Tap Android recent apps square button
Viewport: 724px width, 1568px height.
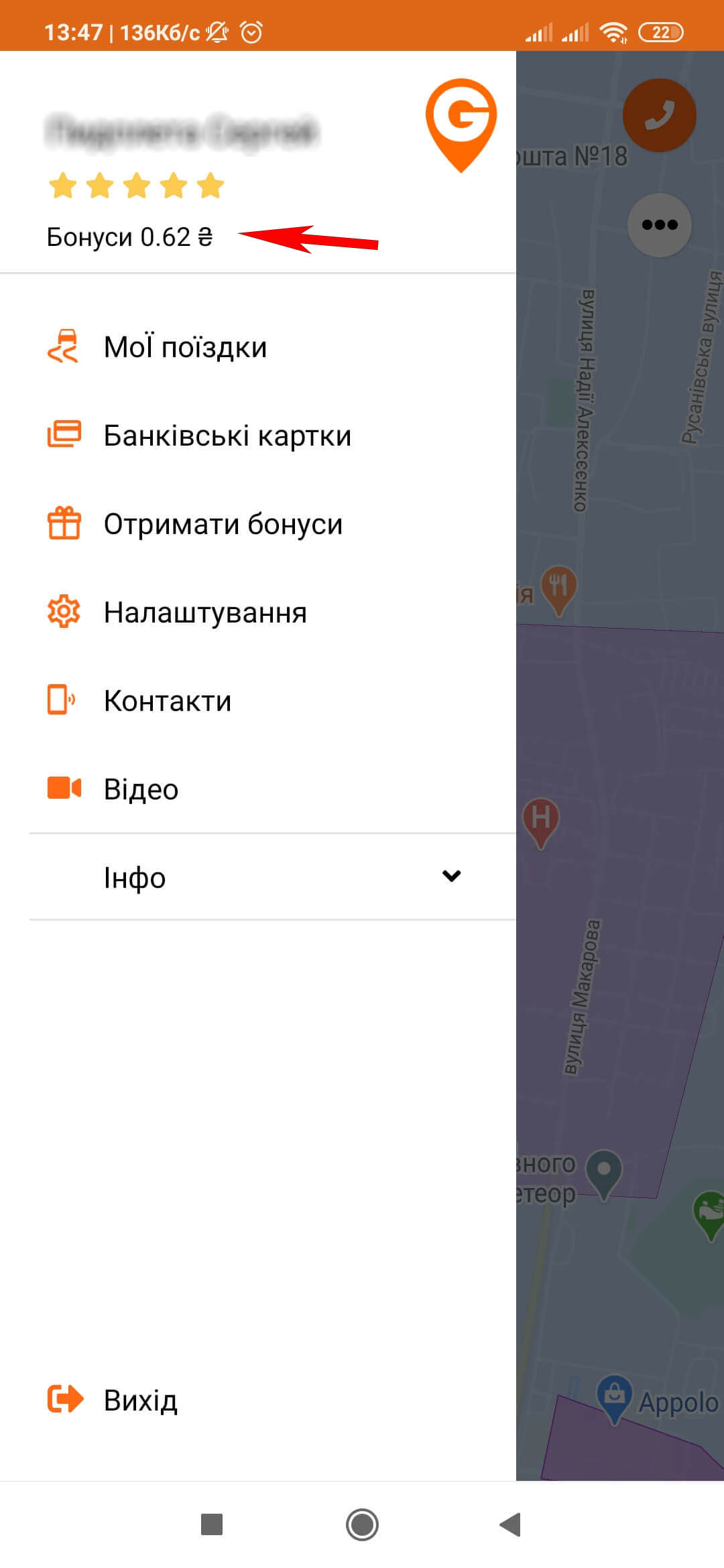(212, 1524)
